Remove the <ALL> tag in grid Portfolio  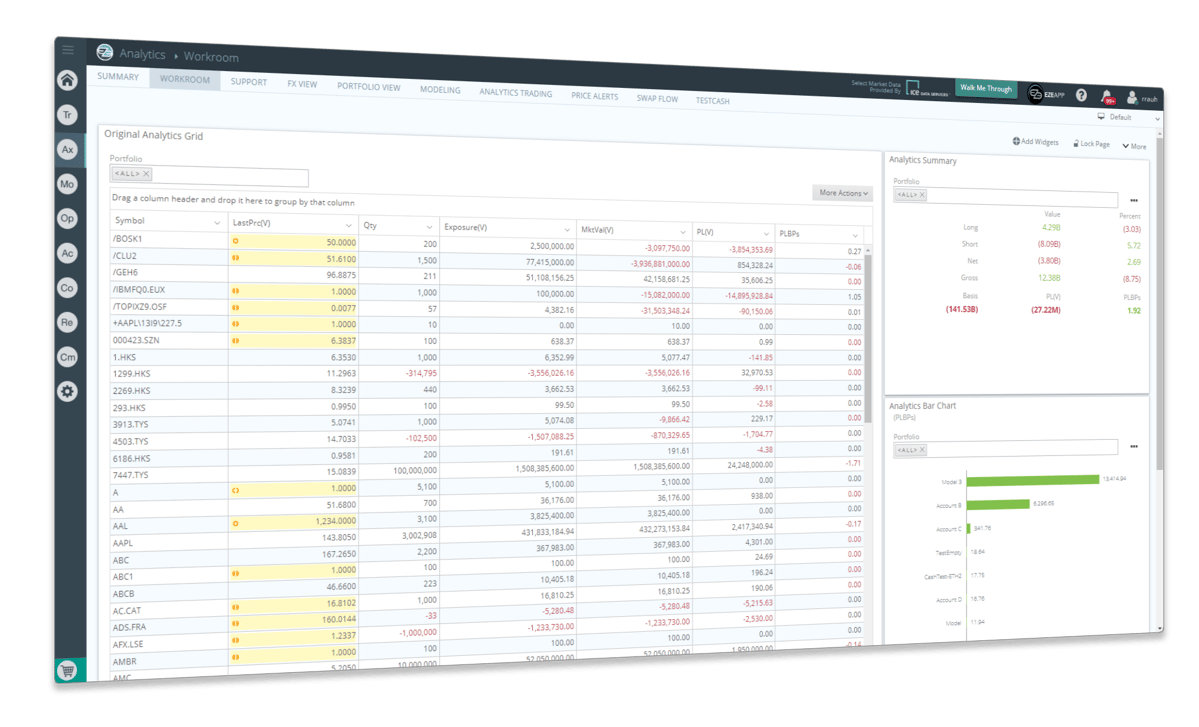146,174
